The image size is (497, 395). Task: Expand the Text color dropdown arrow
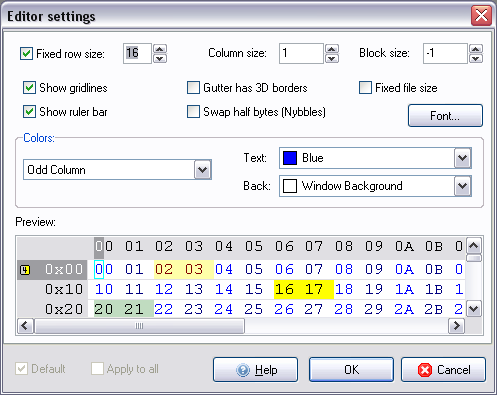point(462,158)
